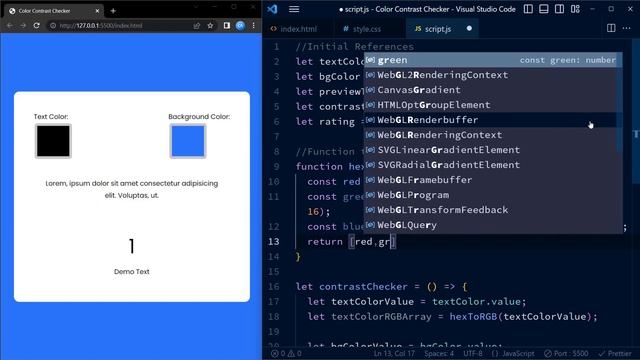Click browser forward arrow

point(23,25)
